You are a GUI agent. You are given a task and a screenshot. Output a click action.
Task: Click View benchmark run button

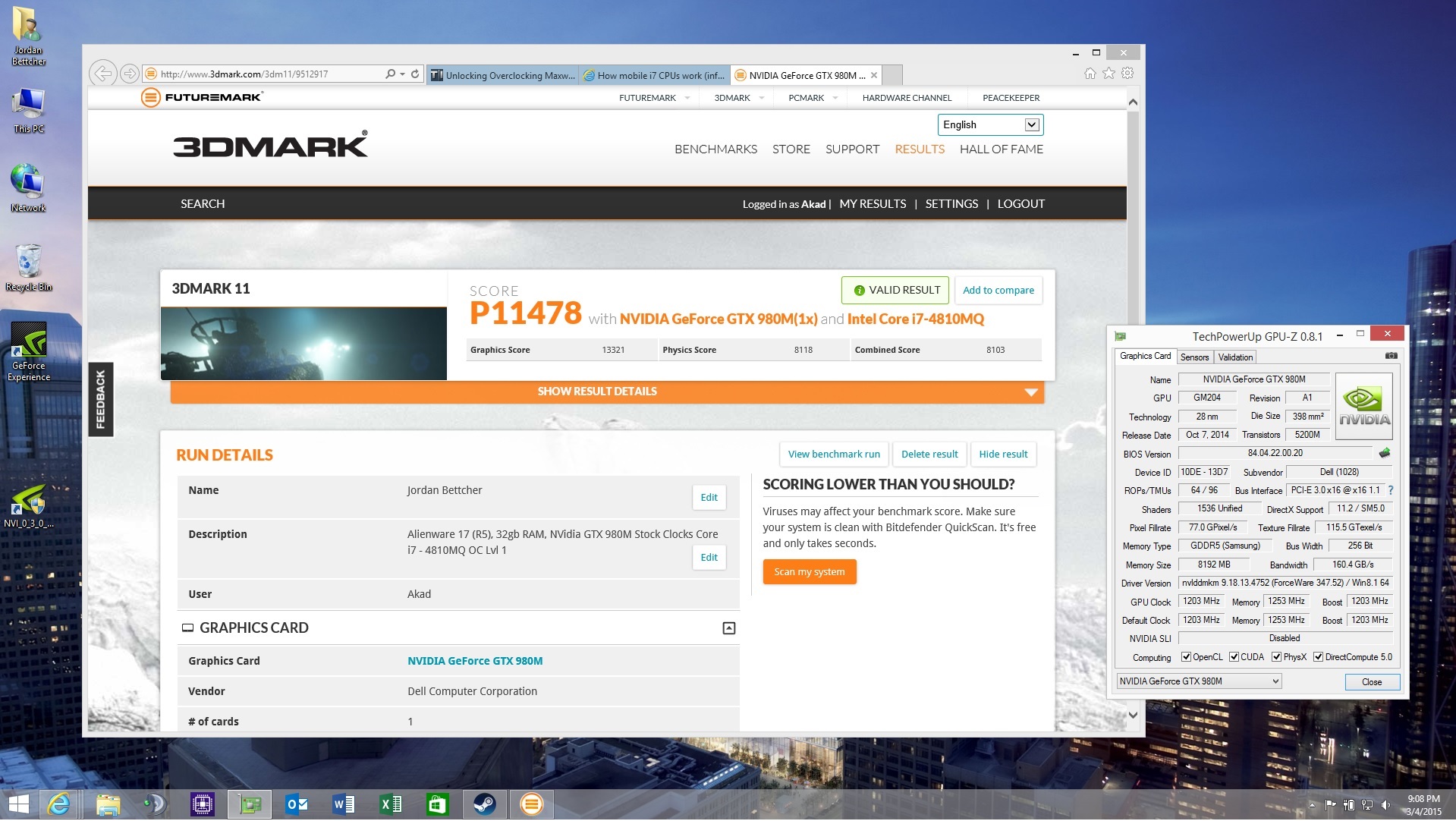pos(834,455)
